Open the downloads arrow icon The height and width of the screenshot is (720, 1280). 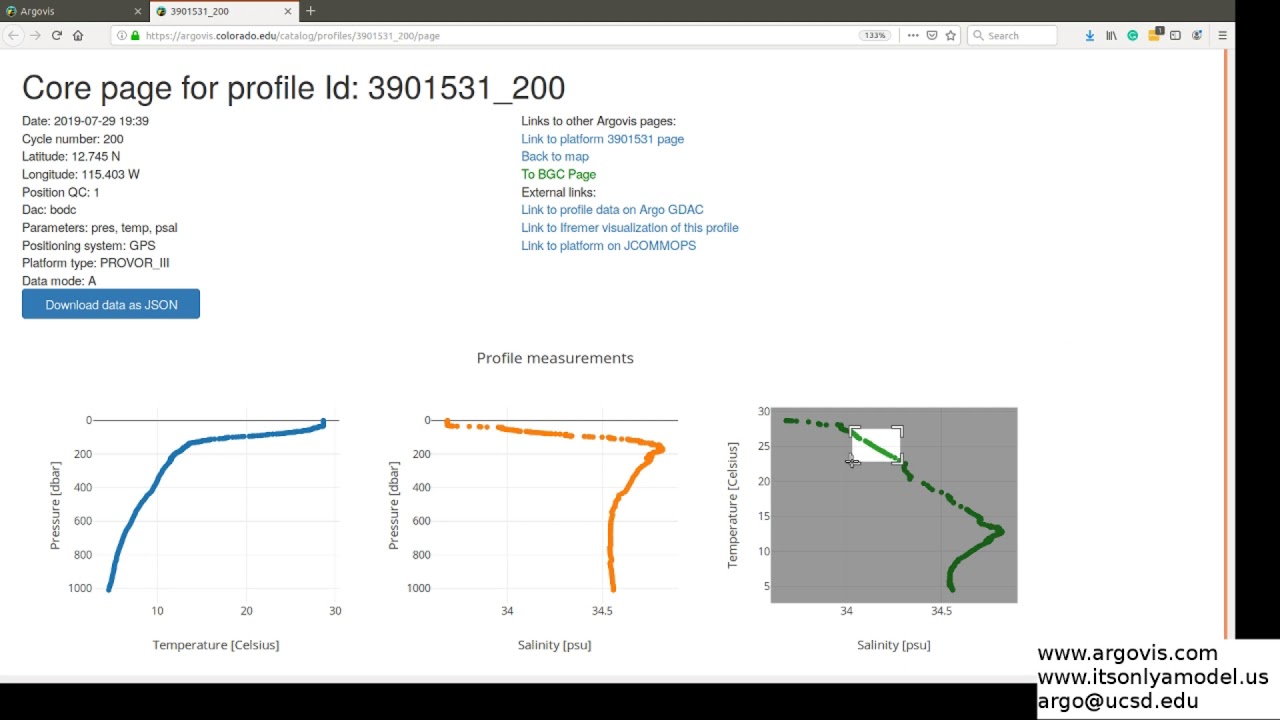(x=1090, y=35)
